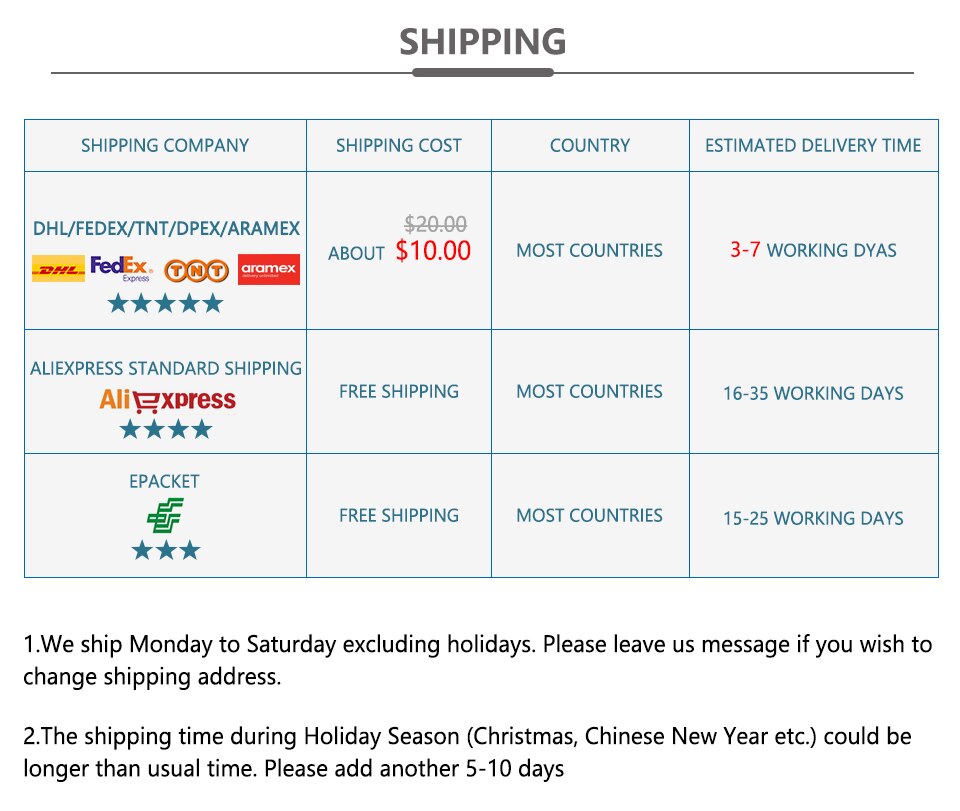Click the SHIPPING heading at the top
This screenshot has height=811, width=960.
[482, 42]
